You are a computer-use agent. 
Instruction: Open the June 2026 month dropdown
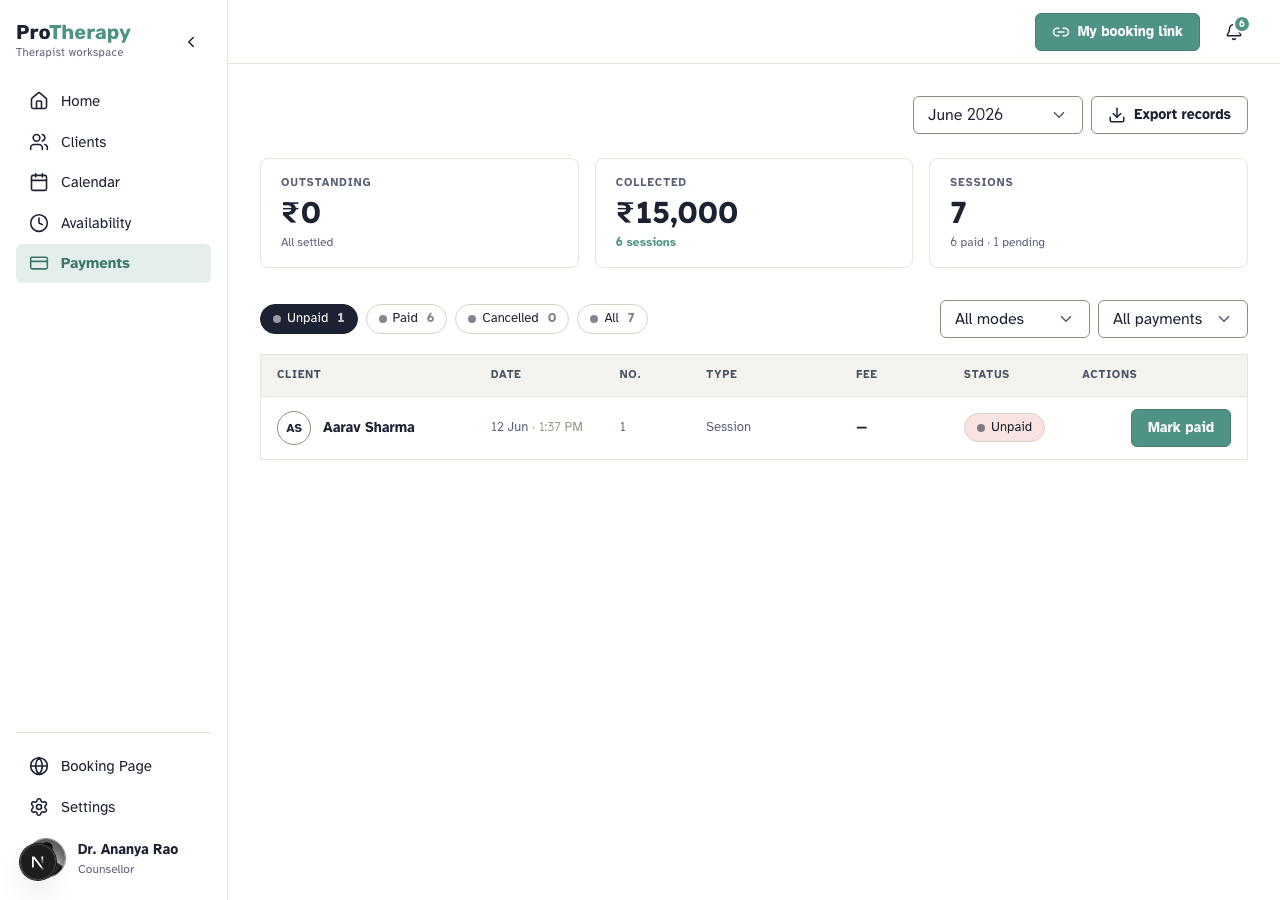click(998, 115)
